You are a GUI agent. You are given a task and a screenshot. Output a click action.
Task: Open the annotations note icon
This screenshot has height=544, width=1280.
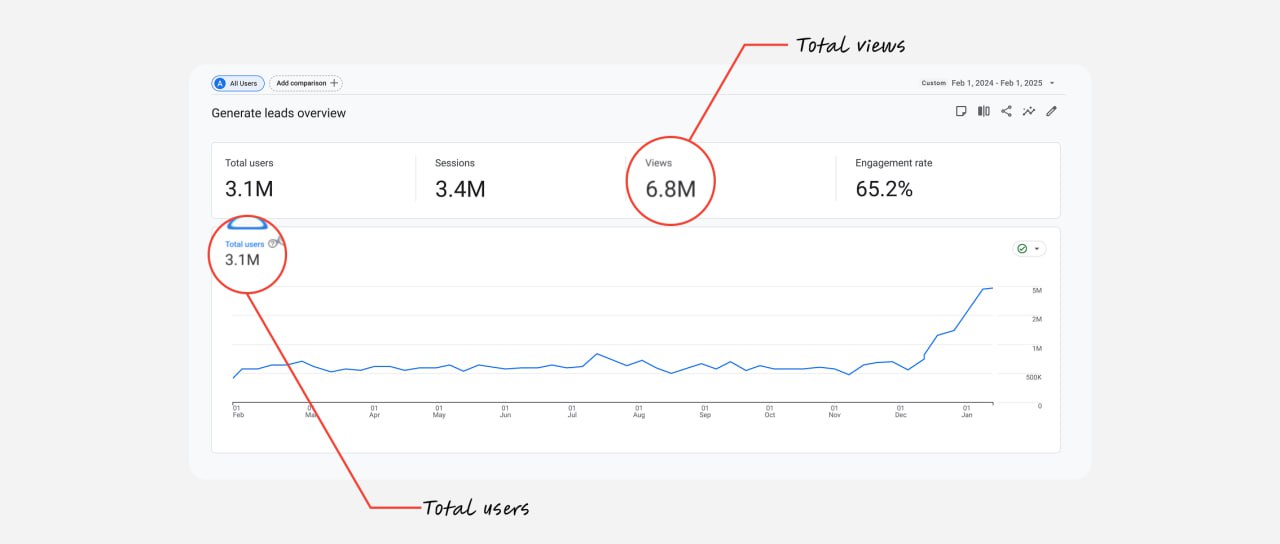pyautogui.click(x=961, y=111)
